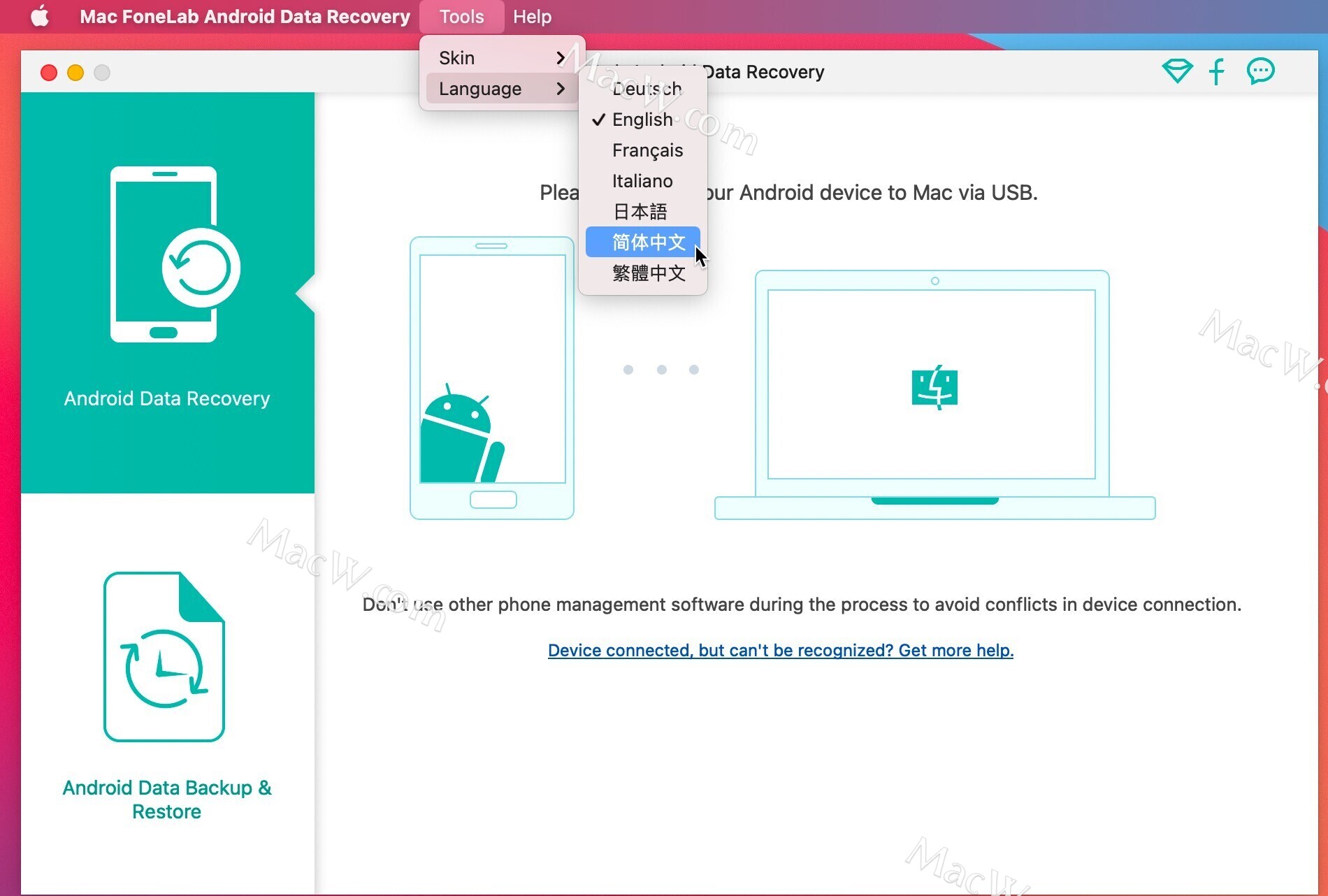
Task: Select 日本語 language
Action: click(x=643, y=212)
